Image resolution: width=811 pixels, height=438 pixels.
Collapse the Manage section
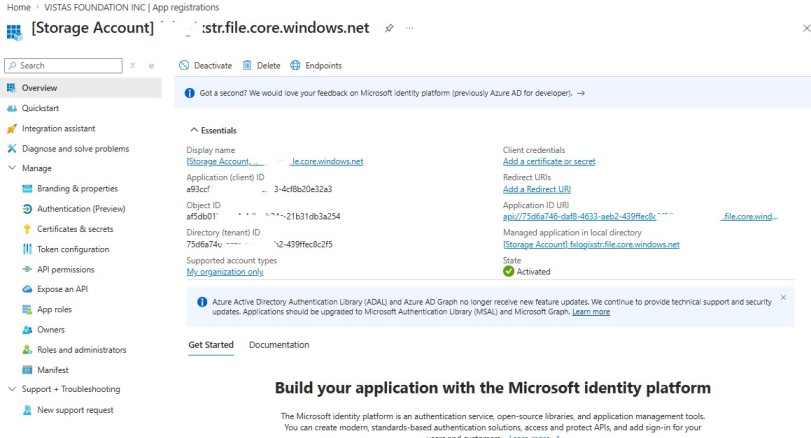click(x=12, y=168)
